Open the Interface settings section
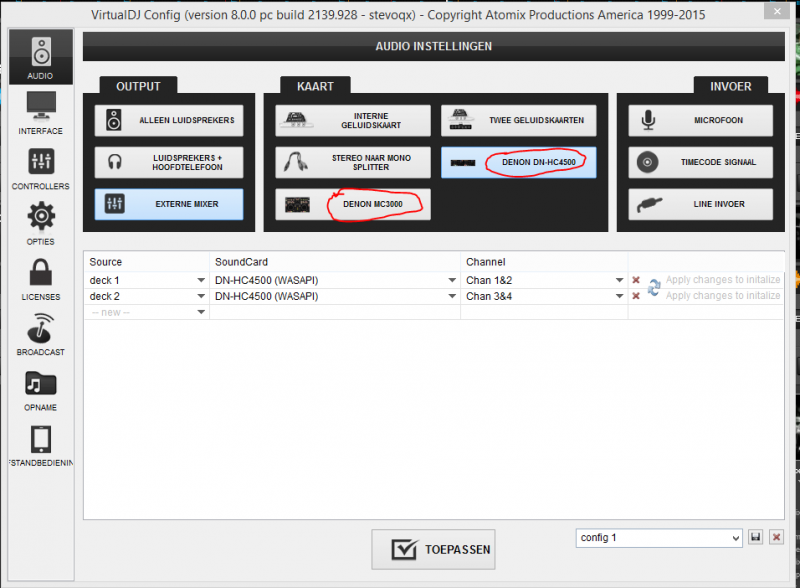 pos(41,113)
